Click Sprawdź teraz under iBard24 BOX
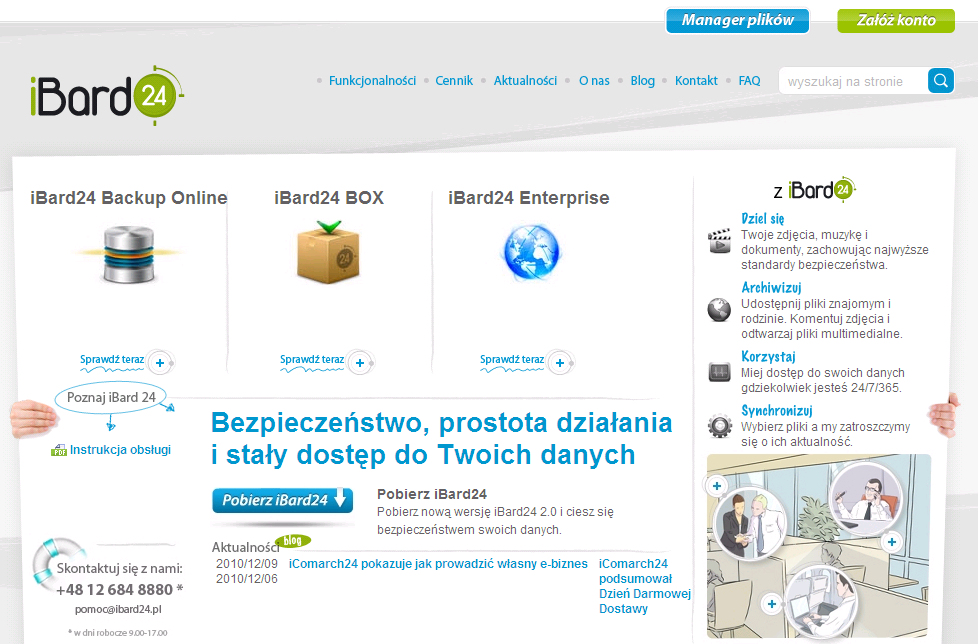The height and width of the screenshot is (644, 978). point(312,360)
